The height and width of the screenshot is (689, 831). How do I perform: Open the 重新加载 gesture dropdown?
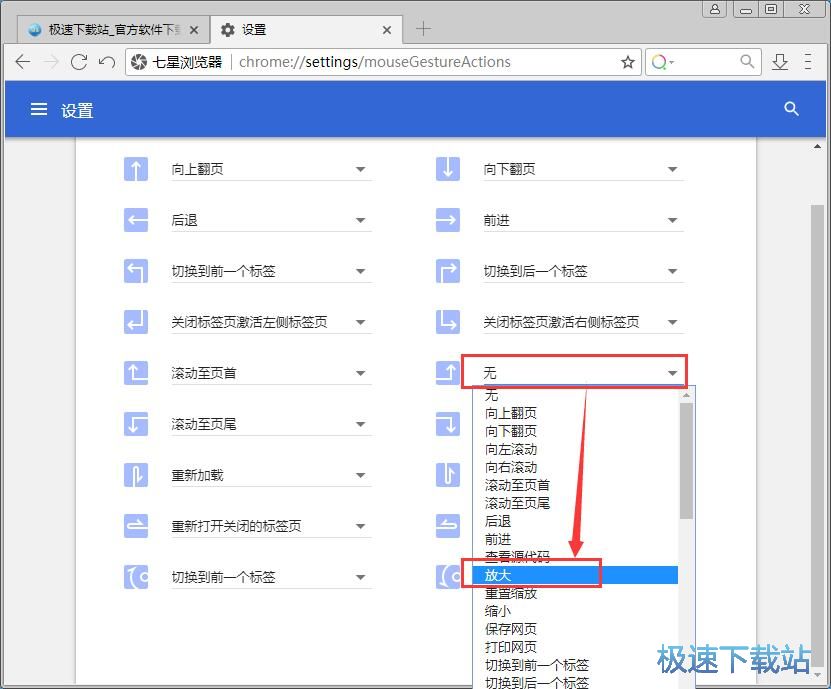coord(271,475)
